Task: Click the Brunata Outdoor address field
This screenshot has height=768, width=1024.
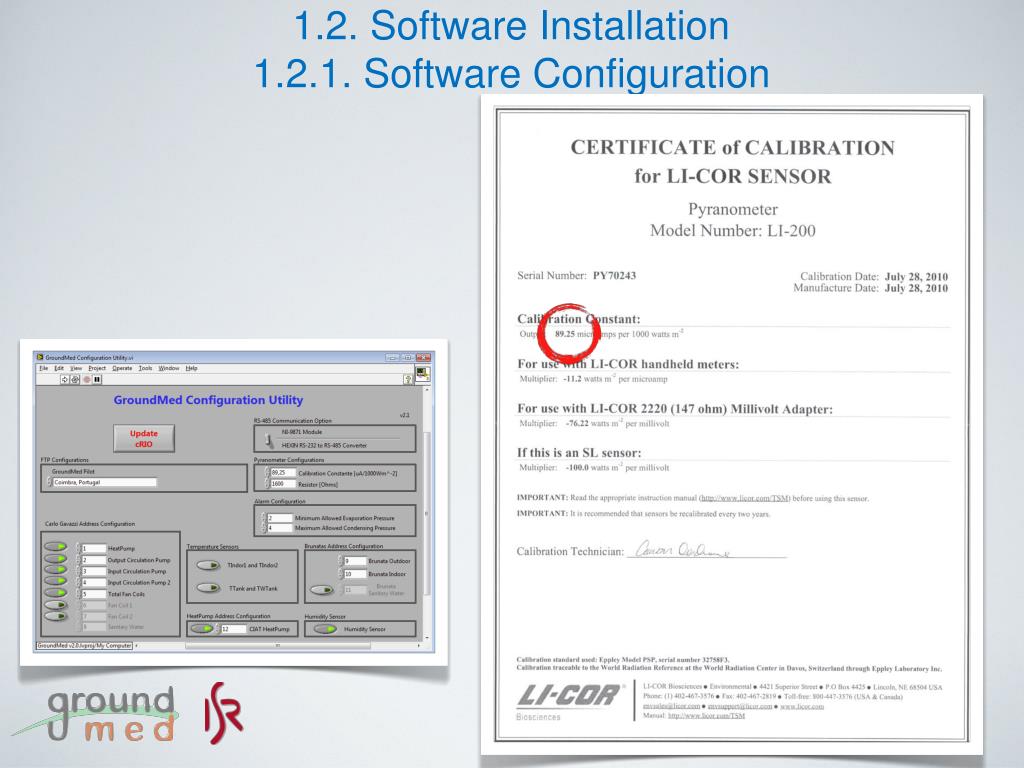Action: (x=355, y=561)
